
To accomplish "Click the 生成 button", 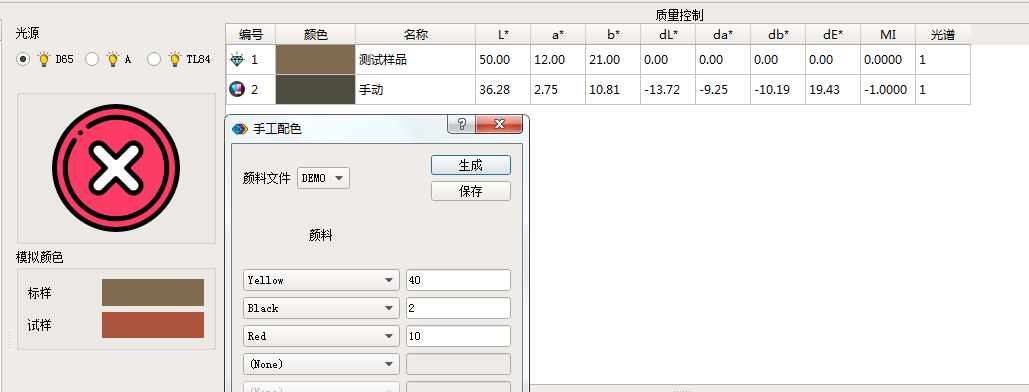I will point(471,165).
